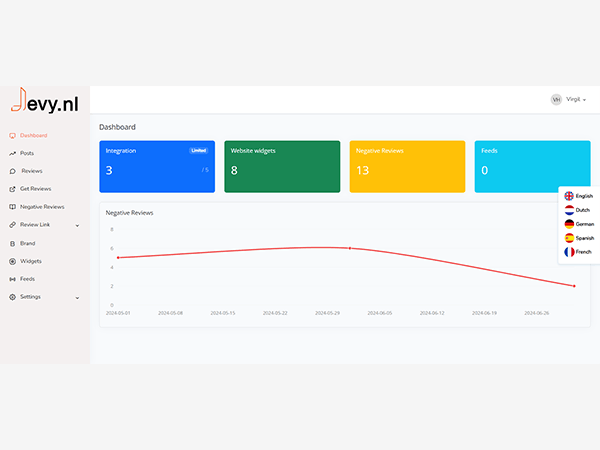Click the Negative Reviews book icon

tap(13, 207)
